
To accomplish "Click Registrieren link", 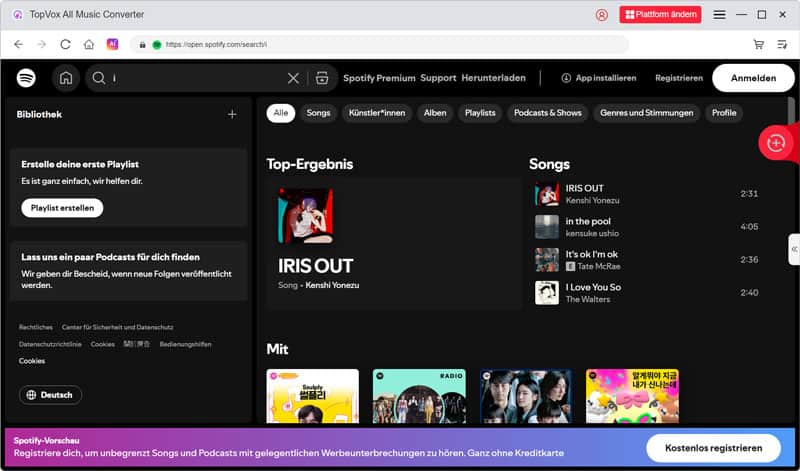I will pos(679,78).
